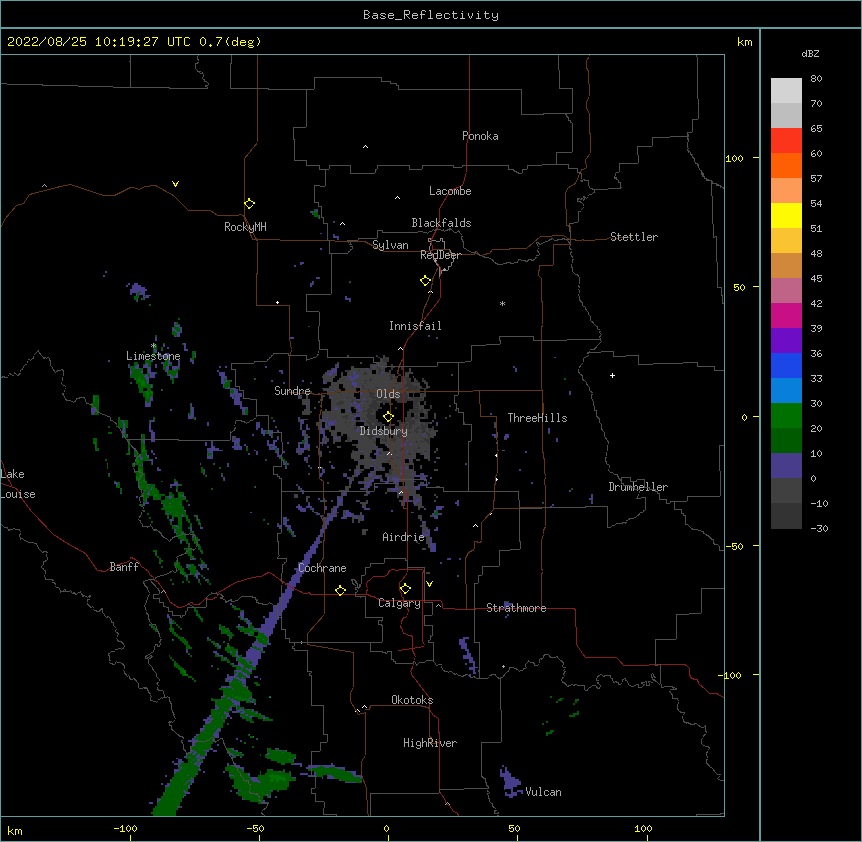Click the yellow diamond marker above RockyMH
Image resolution: width=862 pixels, height=842 pixels.
(249, 204)
